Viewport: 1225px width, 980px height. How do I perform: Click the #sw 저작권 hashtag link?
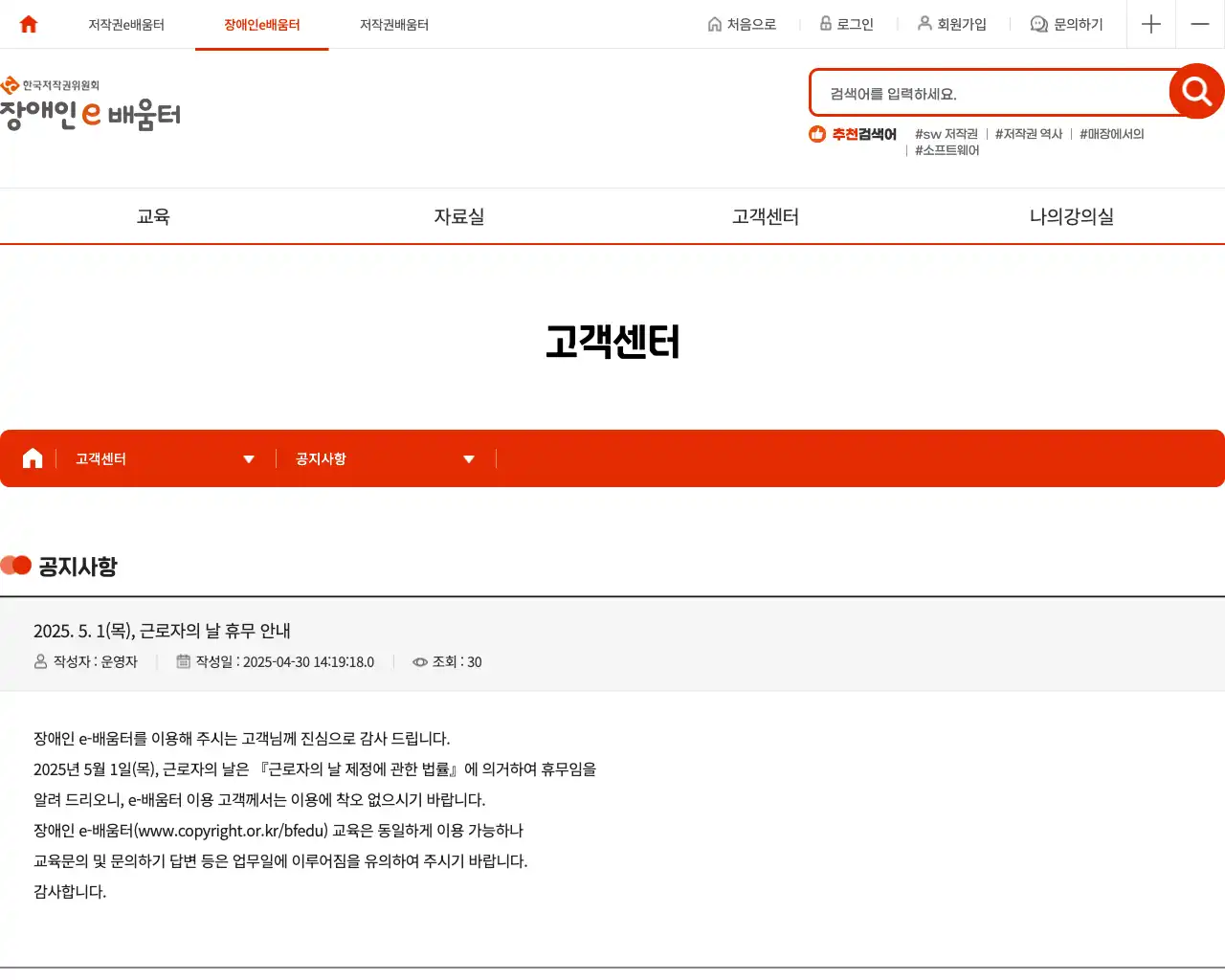[x=946, y=134]
